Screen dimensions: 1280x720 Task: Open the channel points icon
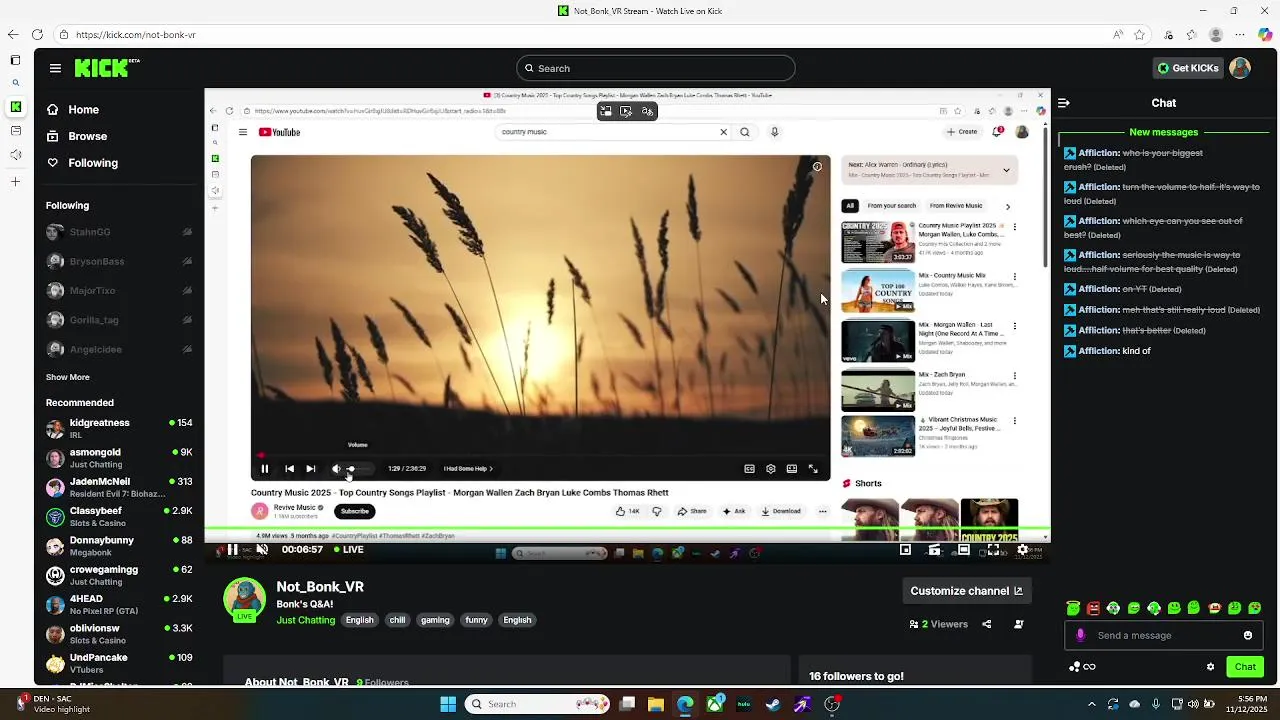click(1075, 667)
